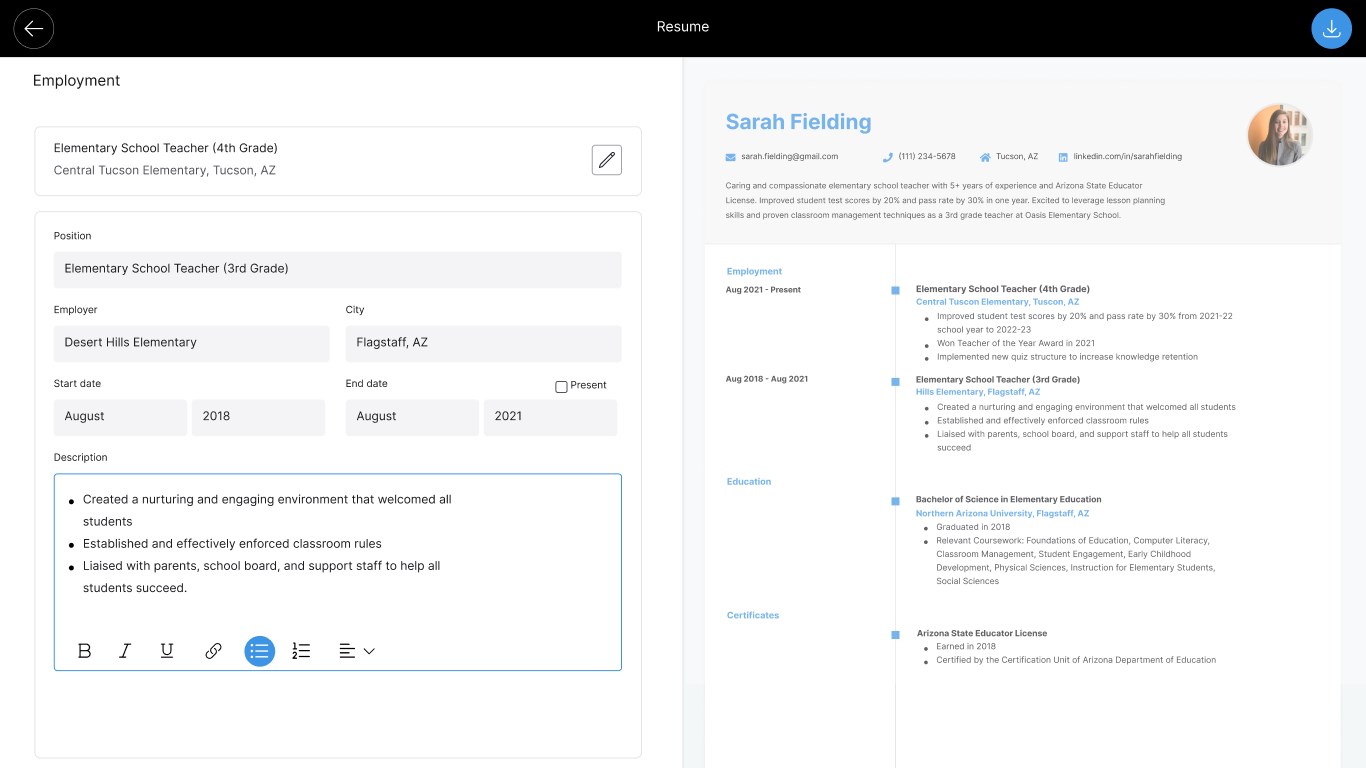Go back using the arrow button
1366x768 pixels.
click(34, 29)
